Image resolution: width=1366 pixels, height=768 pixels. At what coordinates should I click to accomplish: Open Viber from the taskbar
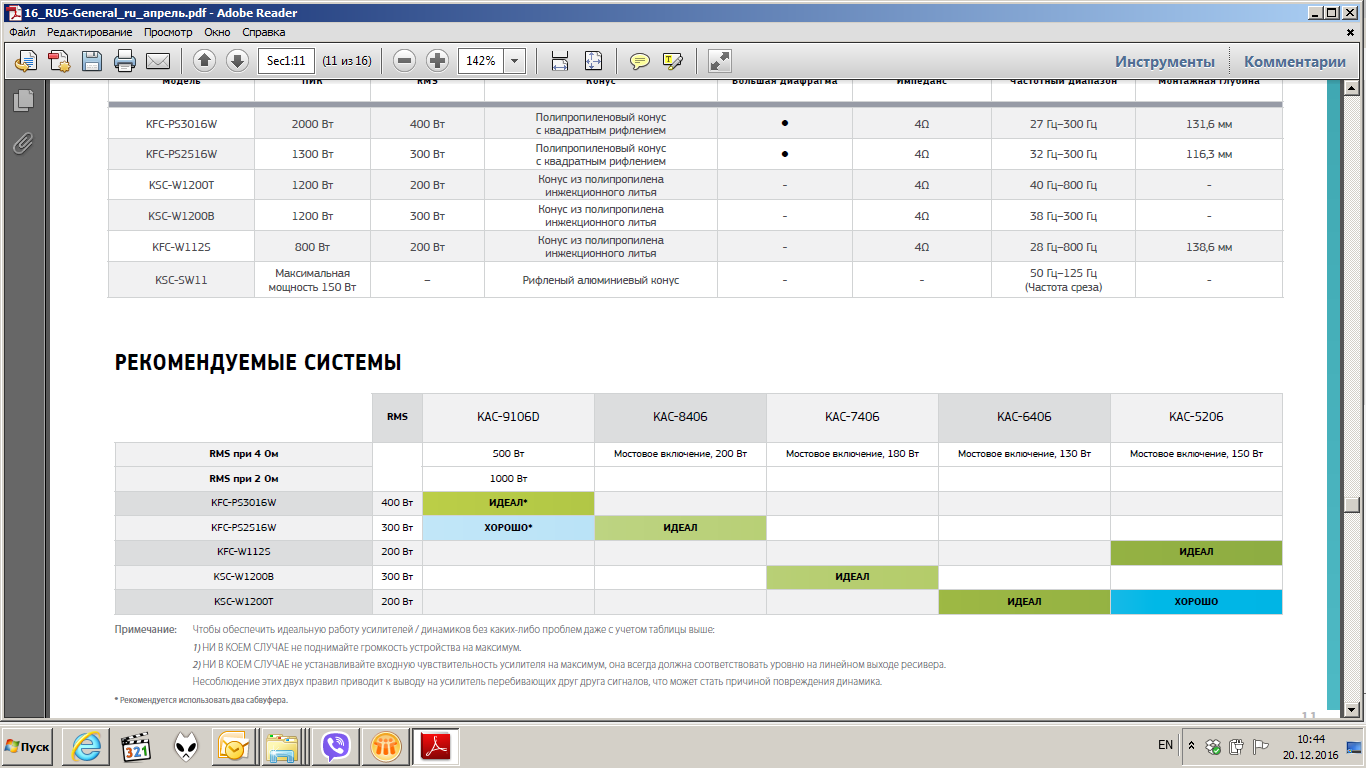tap(335, 746)
